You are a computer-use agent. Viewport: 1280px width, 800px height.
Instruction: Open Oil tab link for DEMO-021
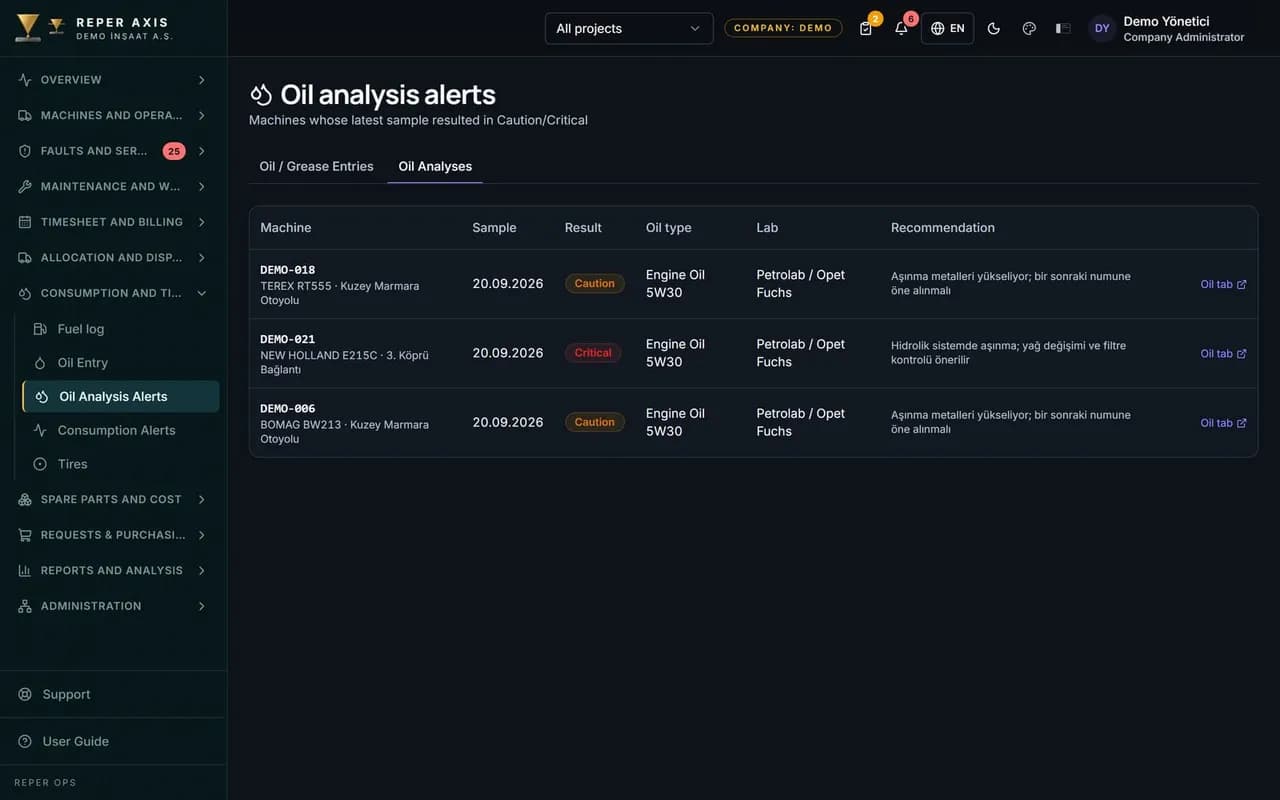(1223, 353)
